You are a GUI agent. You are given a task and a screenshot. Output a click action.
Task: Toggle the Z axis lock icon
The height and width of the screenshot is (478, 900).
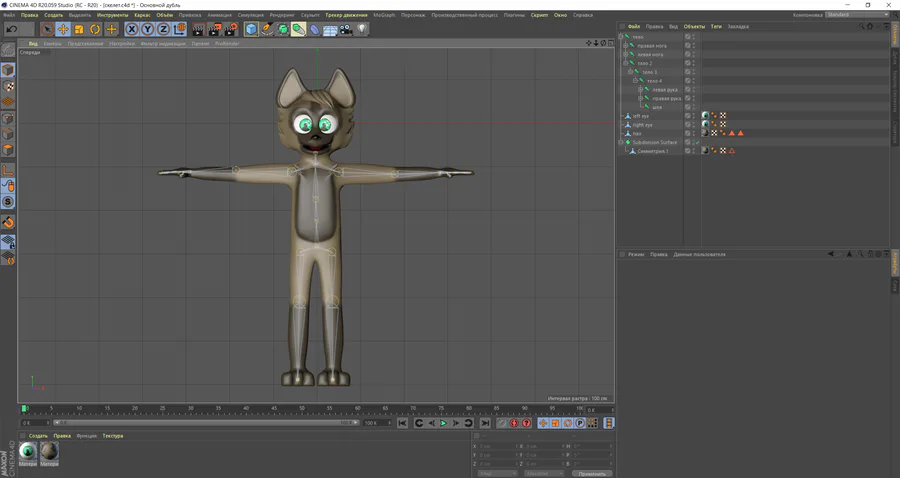(163, 29)
